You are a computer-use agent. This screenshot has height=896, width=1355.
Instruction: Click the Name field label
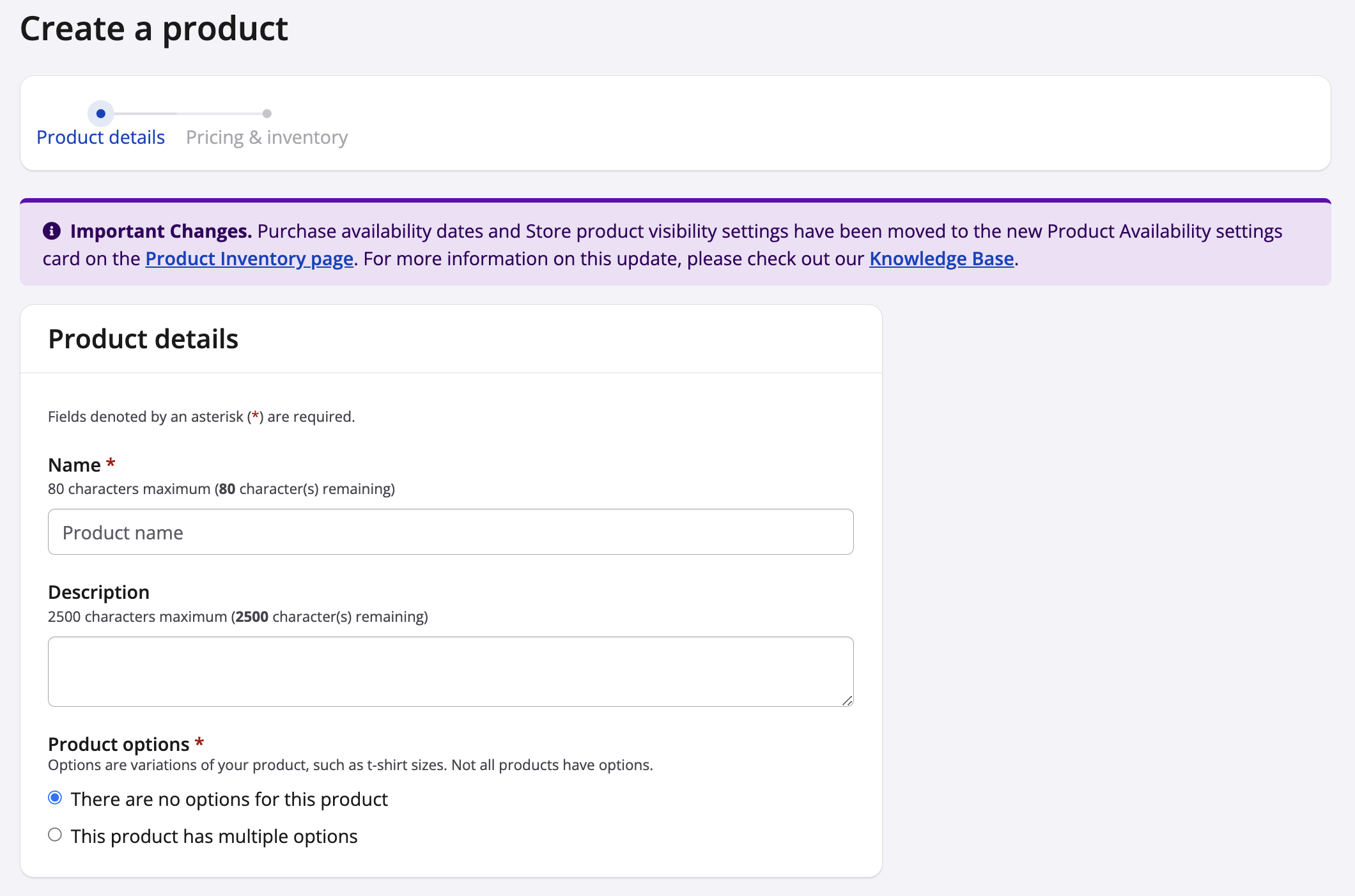pyautogui.click(x=74, y=465)
